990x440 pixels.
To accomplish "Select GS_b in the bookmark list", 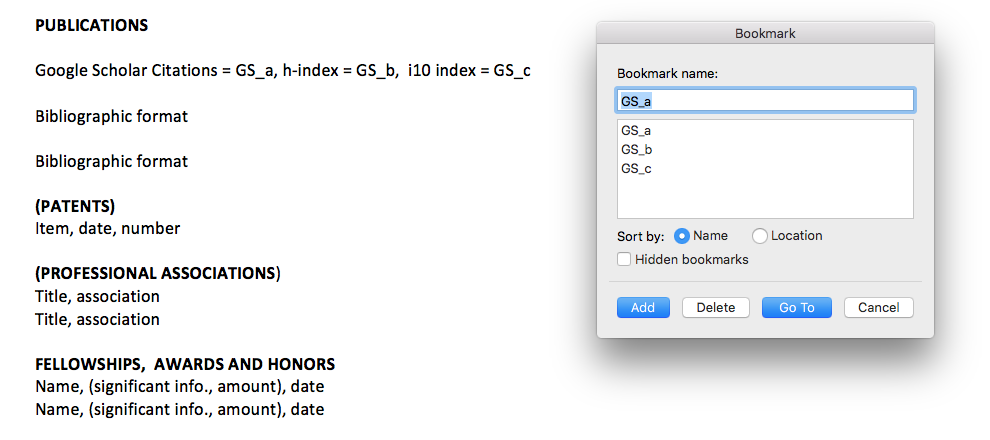I will 636,150.
